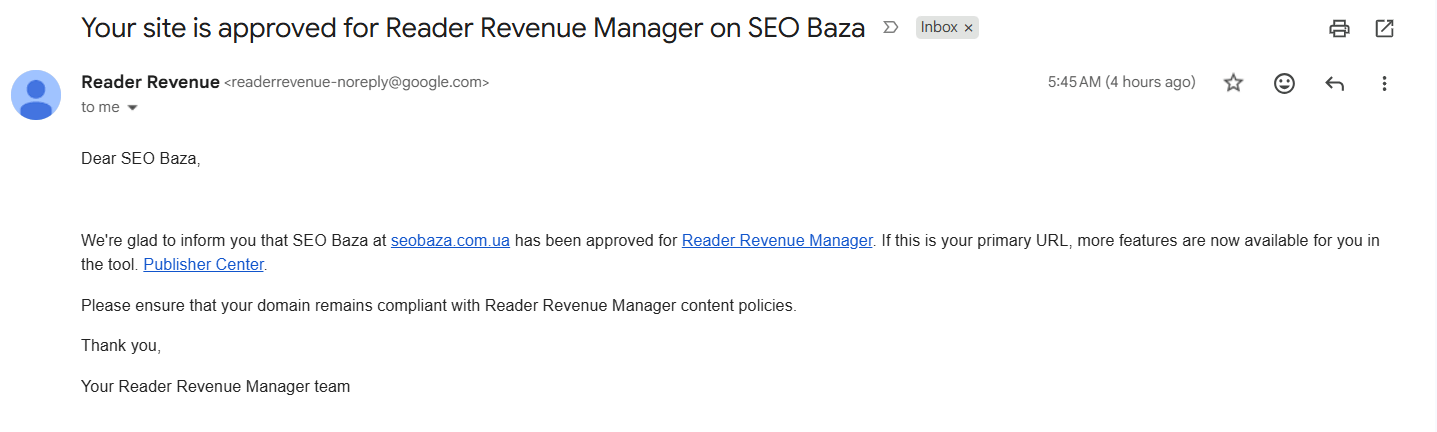
Task: Click the 'Thank you,' line
Action: click(121, 345)
